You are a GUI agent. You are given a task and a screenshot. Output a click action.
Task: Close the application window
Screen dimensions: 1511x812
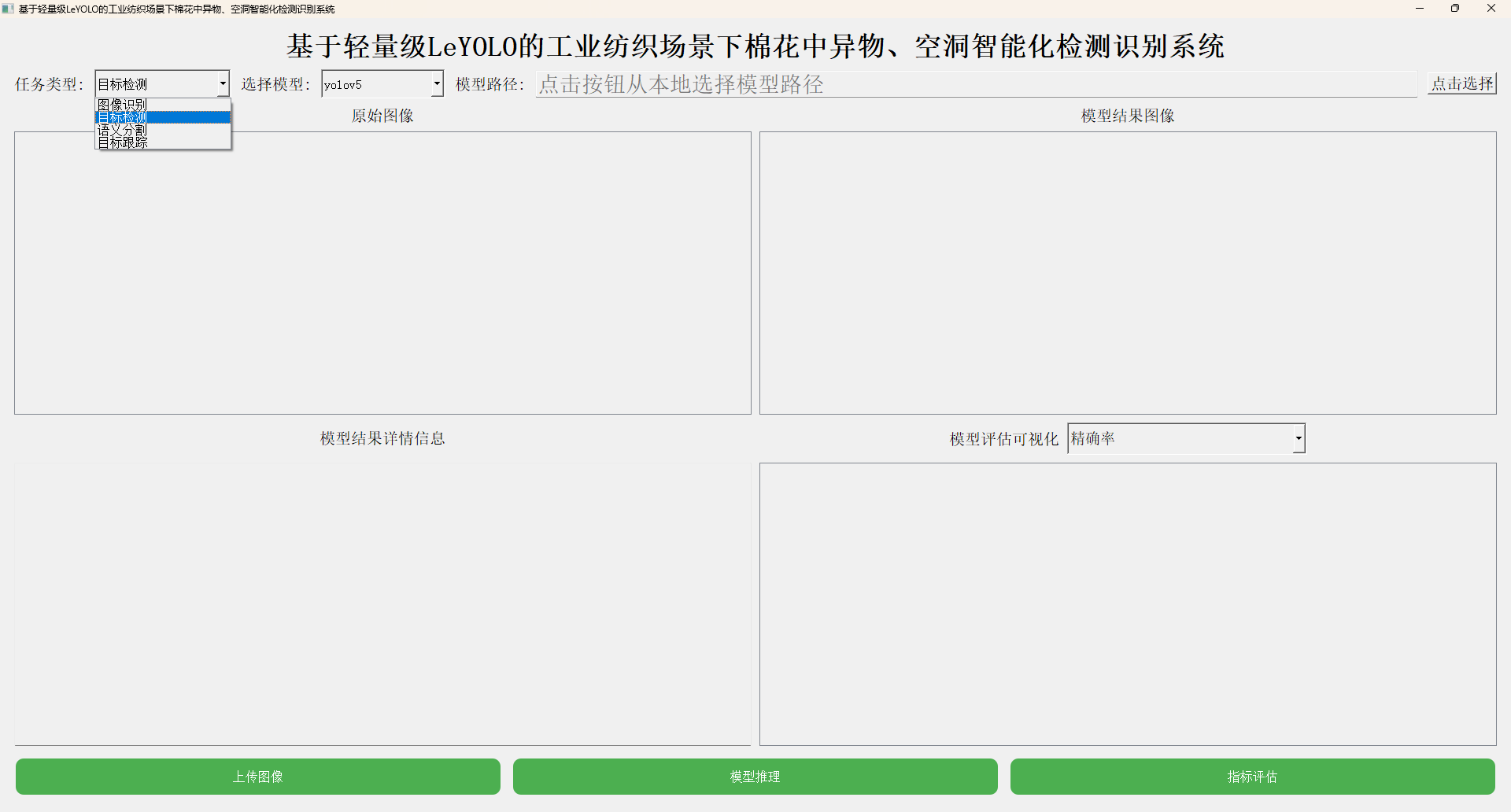(1491, 9)
